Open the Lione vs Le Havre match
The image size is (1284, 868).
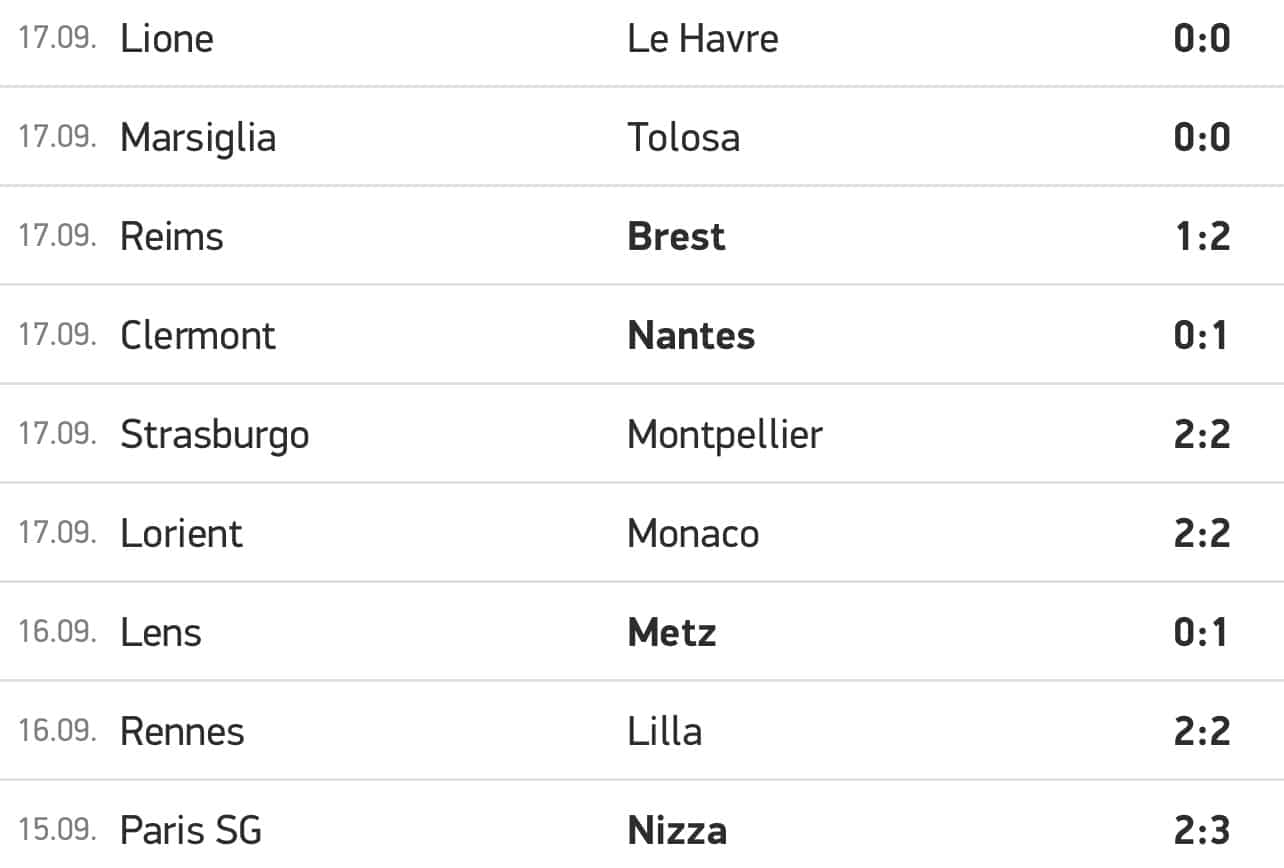coord(642,40)
